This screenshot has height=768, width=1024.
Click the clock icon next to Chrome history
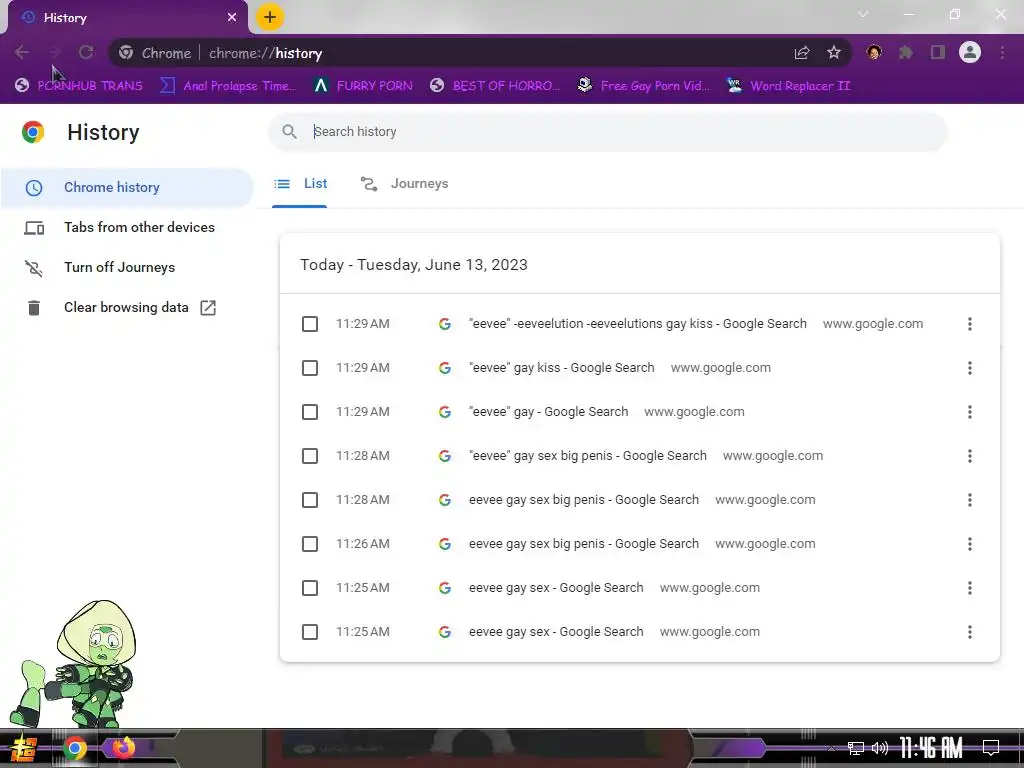tap(34, 188)
